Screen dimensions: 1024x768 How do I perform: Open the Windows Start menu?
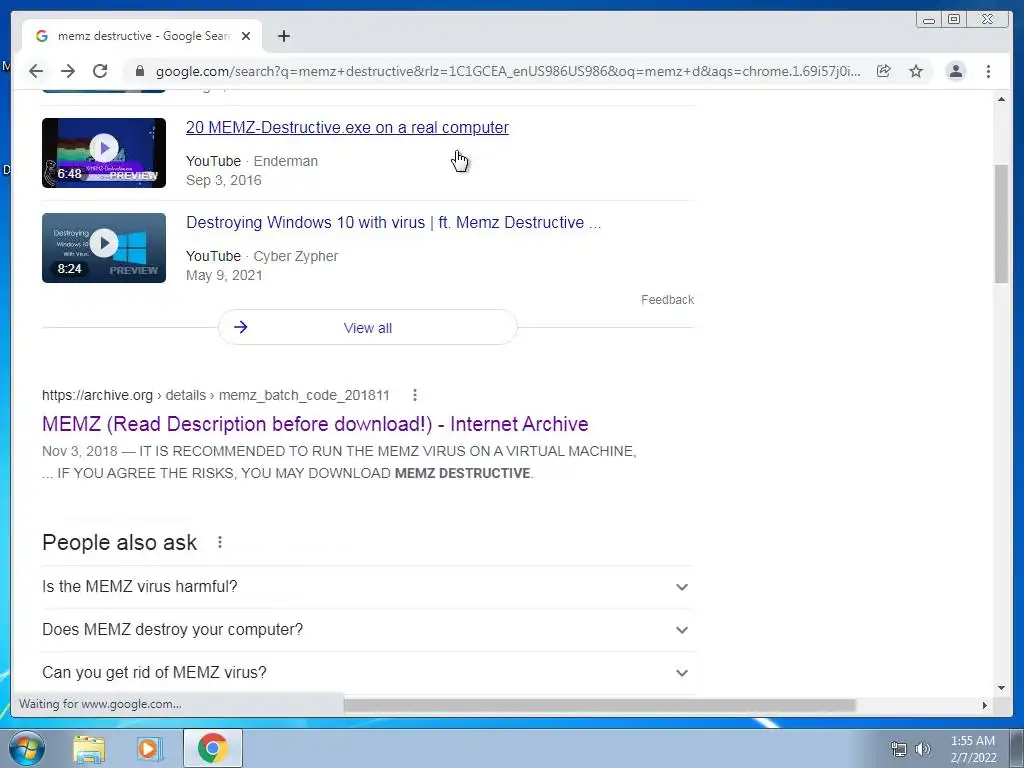26,748
